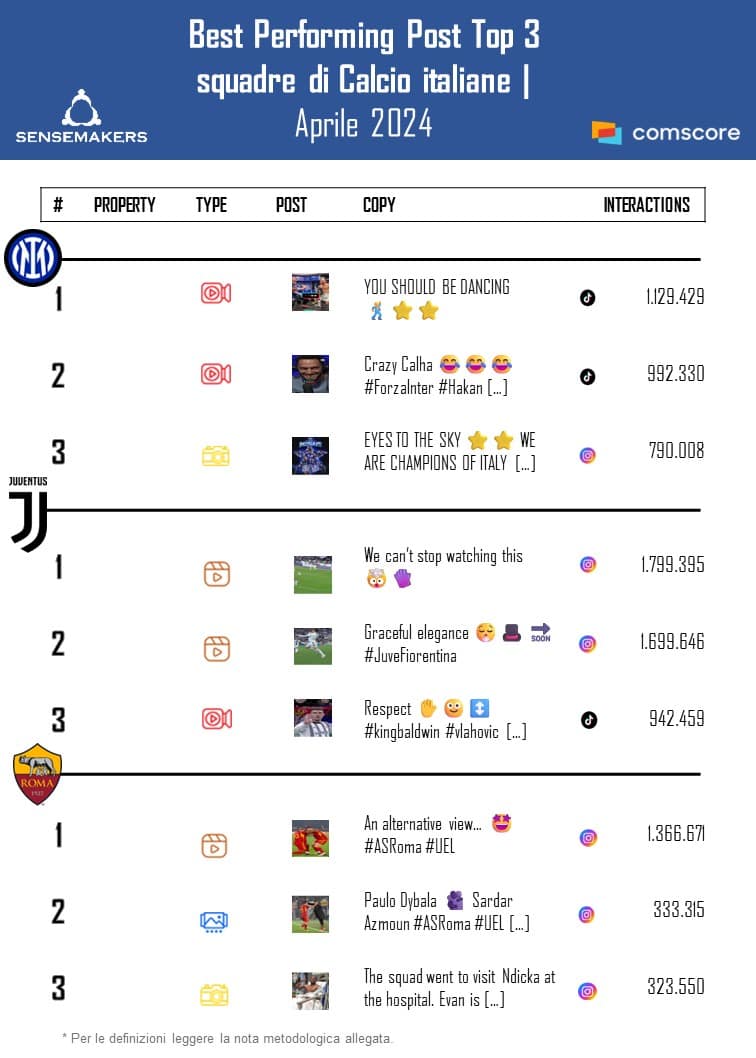
Task: Click reel type icon for Graceful elegance post
Action: click(x=216, y=649)
